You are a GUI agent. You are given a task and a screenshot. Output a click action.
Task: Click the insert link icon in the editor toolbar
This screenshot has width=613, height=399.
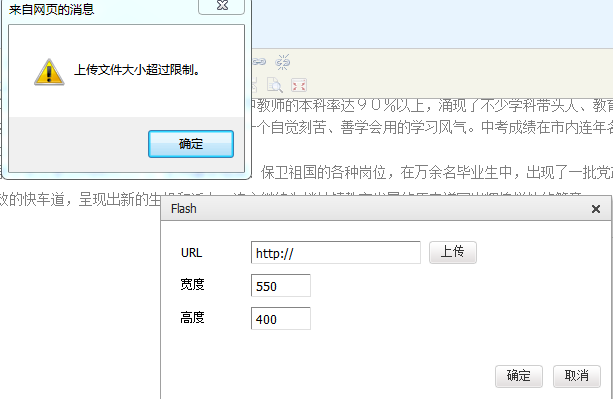(259, 62)
